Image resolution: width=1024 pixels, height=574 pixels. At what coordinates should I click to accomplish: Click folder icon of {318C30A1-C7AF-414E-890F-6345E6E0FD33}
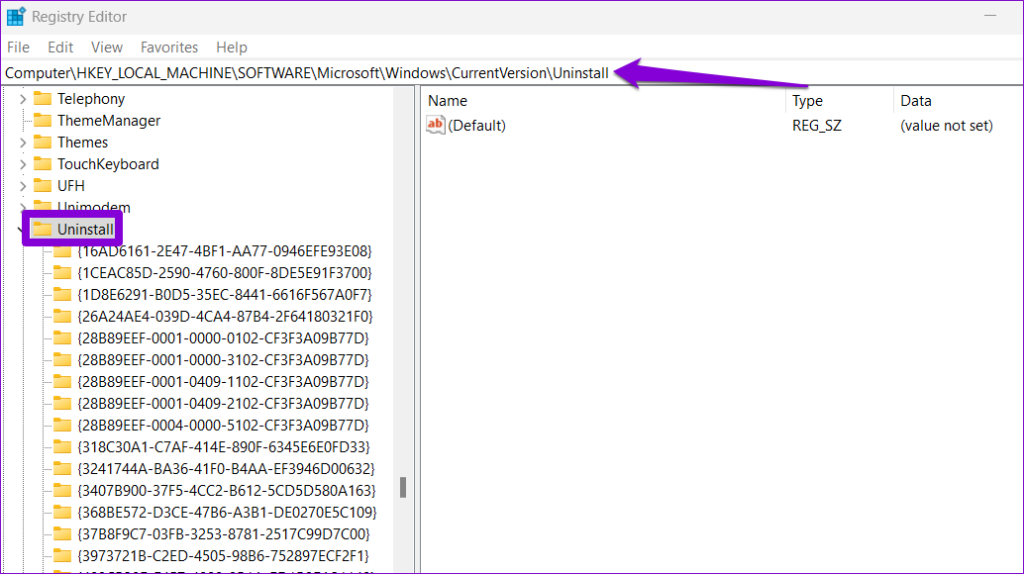pyautogui.click(x=62, y=447)
